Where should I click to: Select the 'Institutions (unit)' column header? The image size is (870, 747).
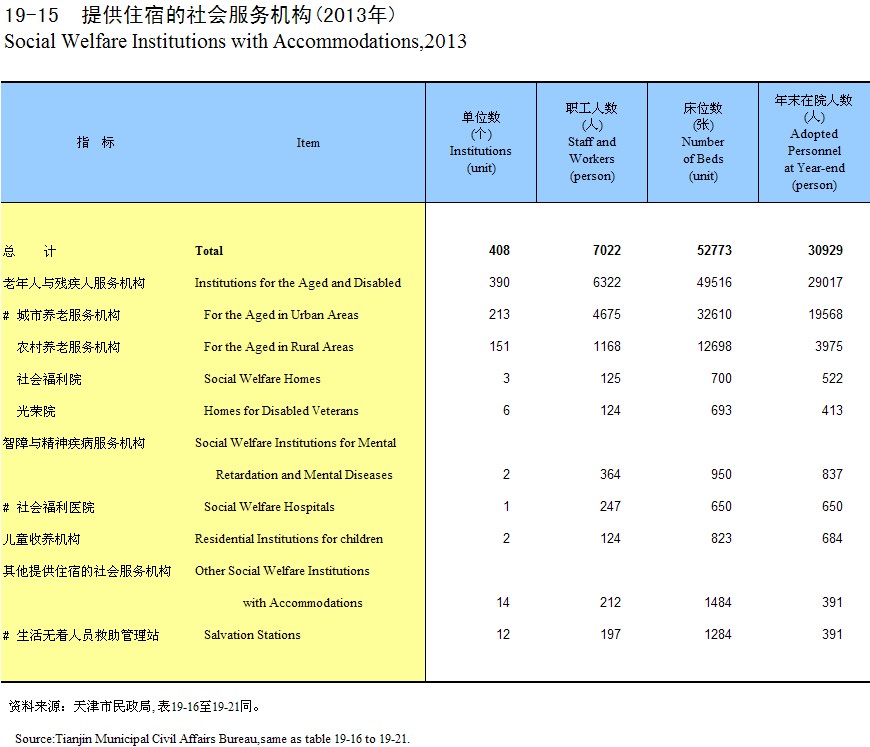(480, 142)
